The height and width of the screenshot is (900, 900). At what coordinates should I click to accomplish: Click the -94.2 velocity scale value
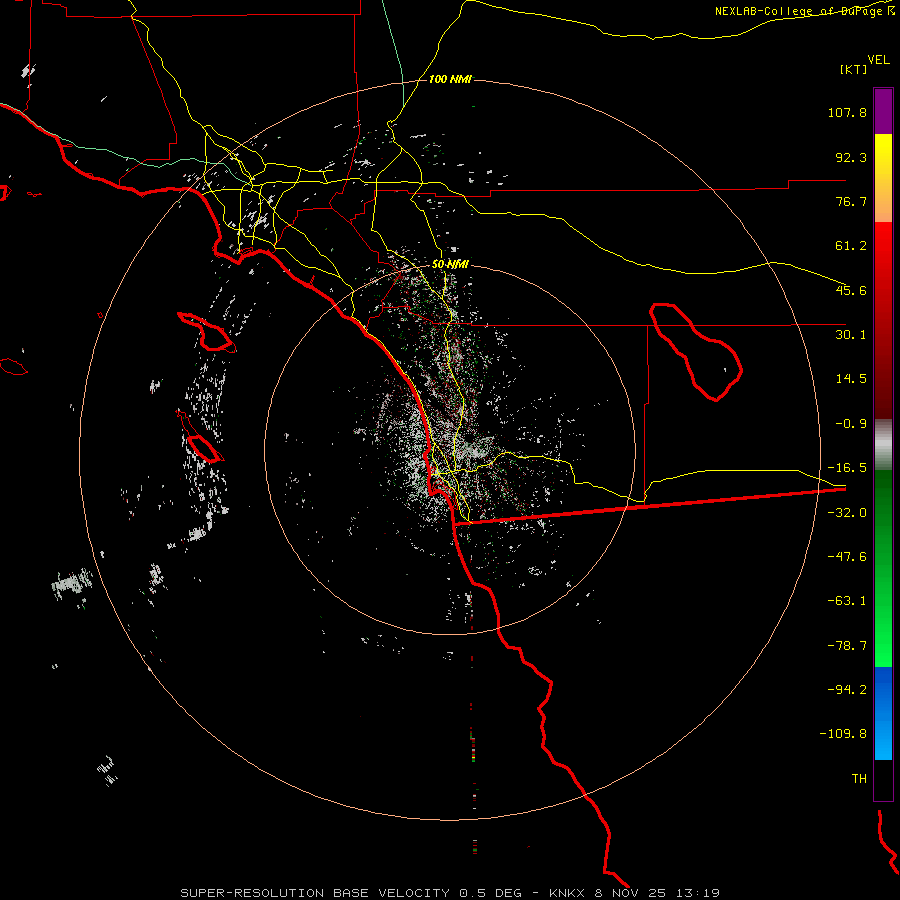(x=847, y=689)
